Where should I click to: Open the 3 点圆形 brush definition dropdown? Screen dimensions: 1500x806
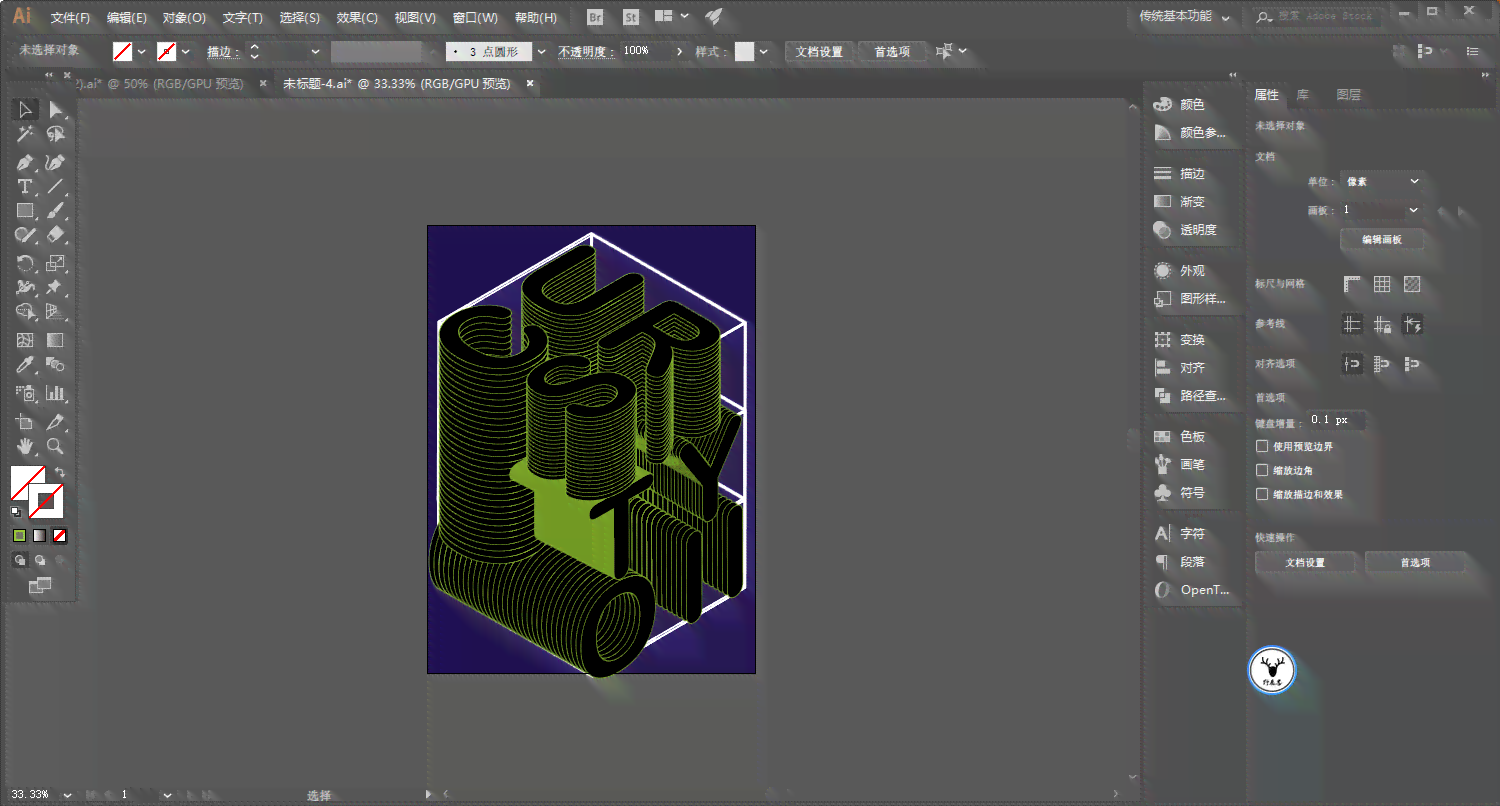542,51
